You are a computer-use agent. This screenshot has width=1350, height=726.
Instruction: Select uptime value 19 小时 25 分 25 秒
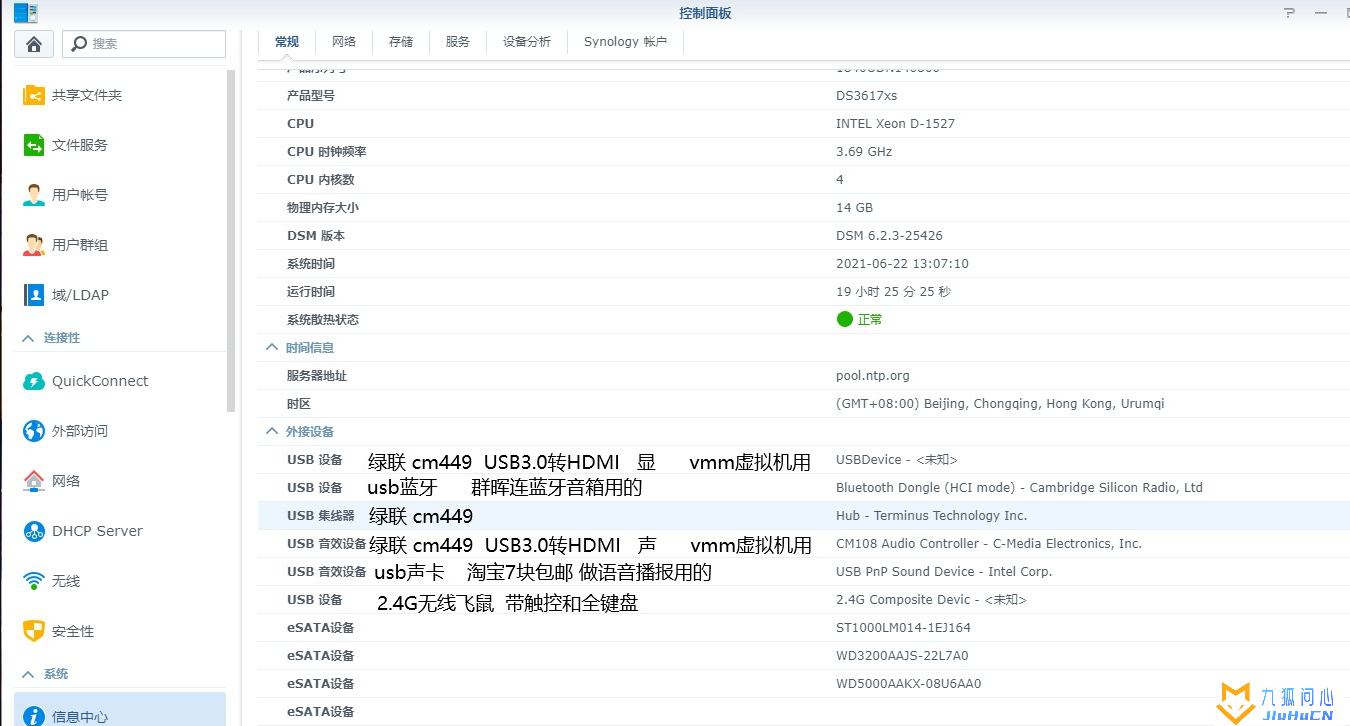[893, 292]
